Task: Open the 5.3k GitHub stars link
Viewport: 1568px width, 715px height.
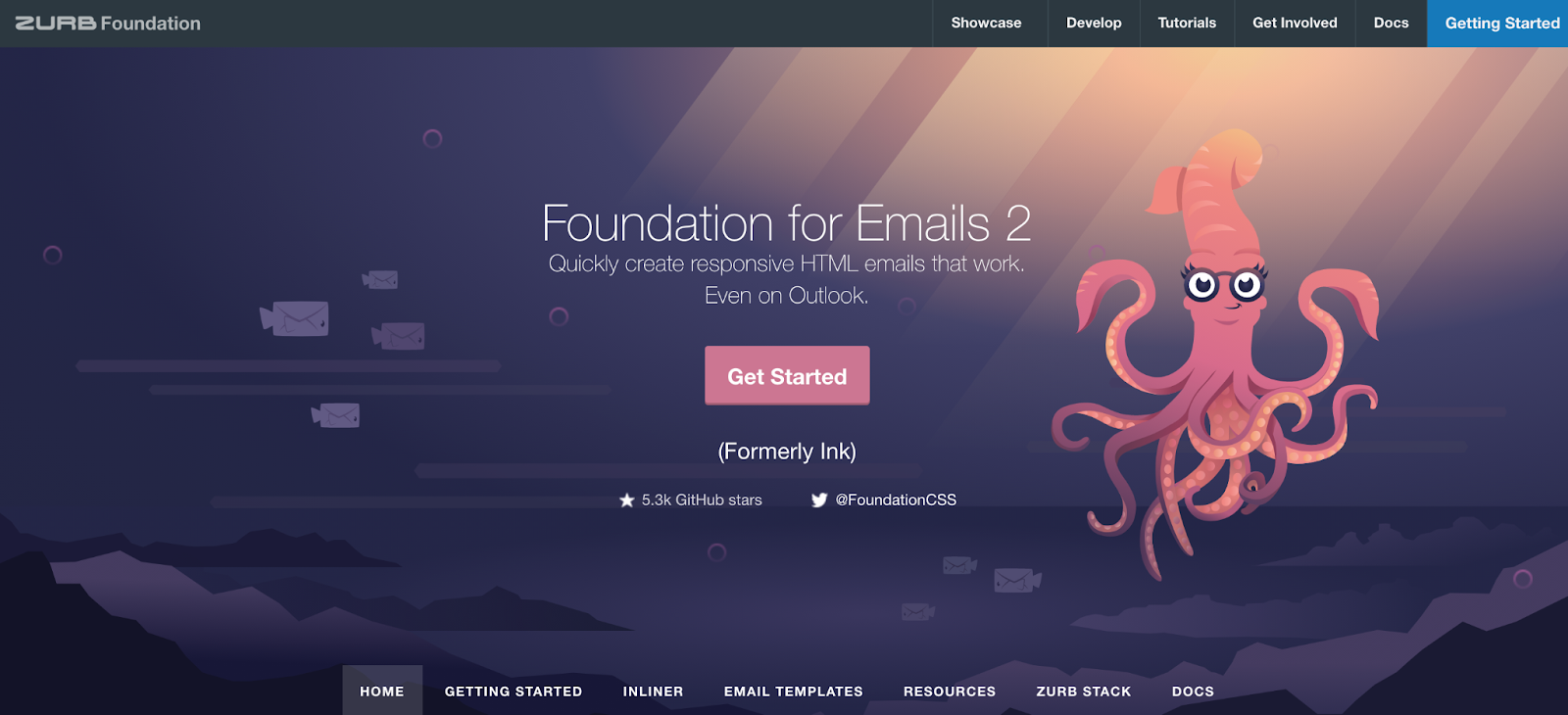Action: 691,500
